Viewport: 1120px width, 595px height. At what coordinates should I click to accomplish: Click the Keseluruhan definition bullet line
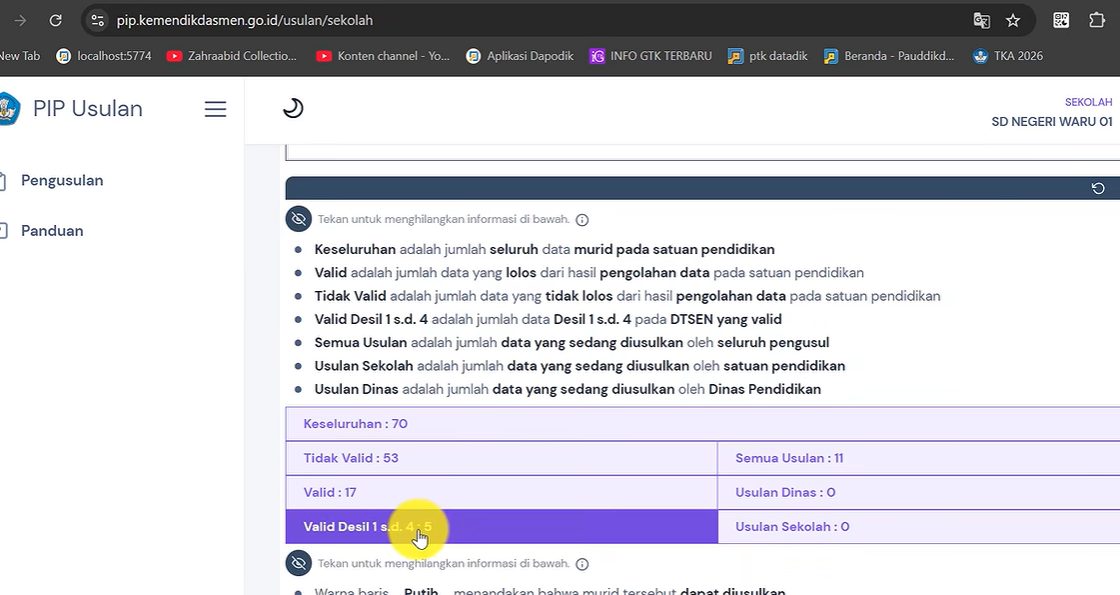tap(544, 249)
